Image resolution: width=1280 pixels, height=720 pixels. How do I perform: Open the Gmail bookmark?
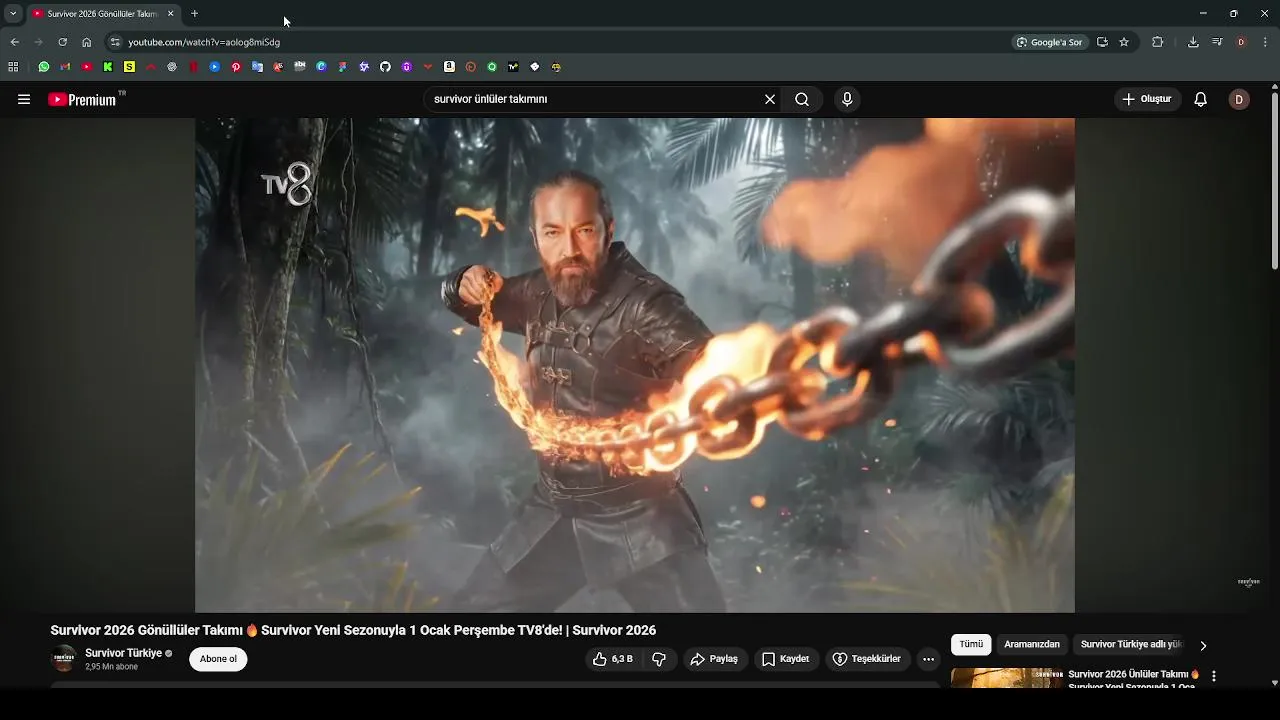tap(65, 67)
